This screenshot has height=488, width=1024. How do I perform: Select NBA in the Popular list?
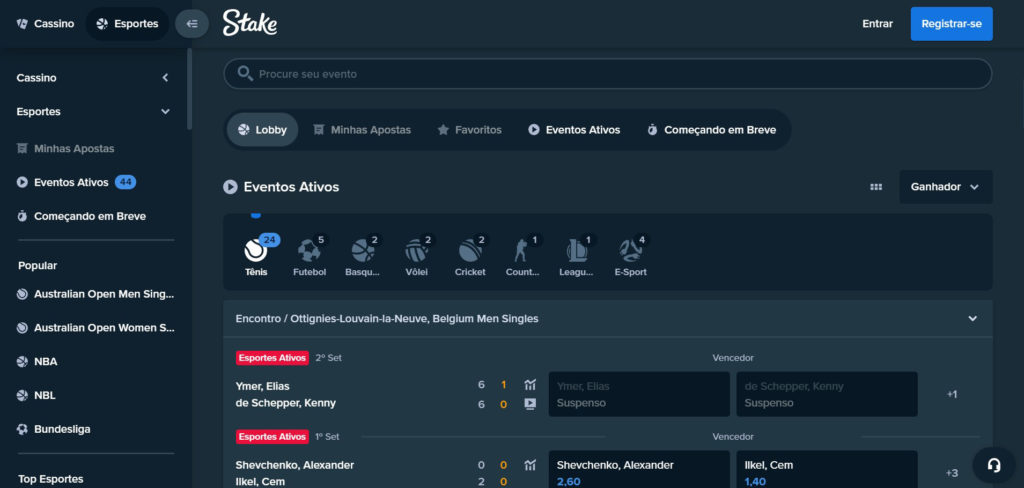[x=37, y=361]
